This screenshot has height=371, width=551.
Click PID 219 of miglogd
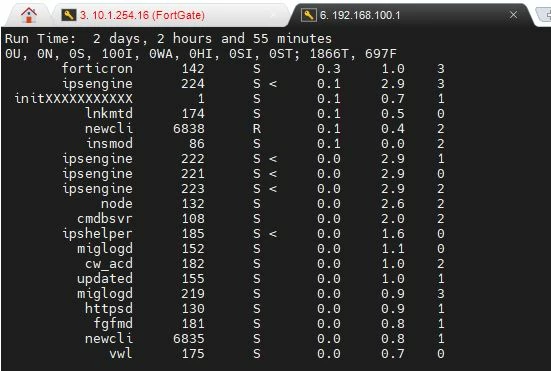193,294
